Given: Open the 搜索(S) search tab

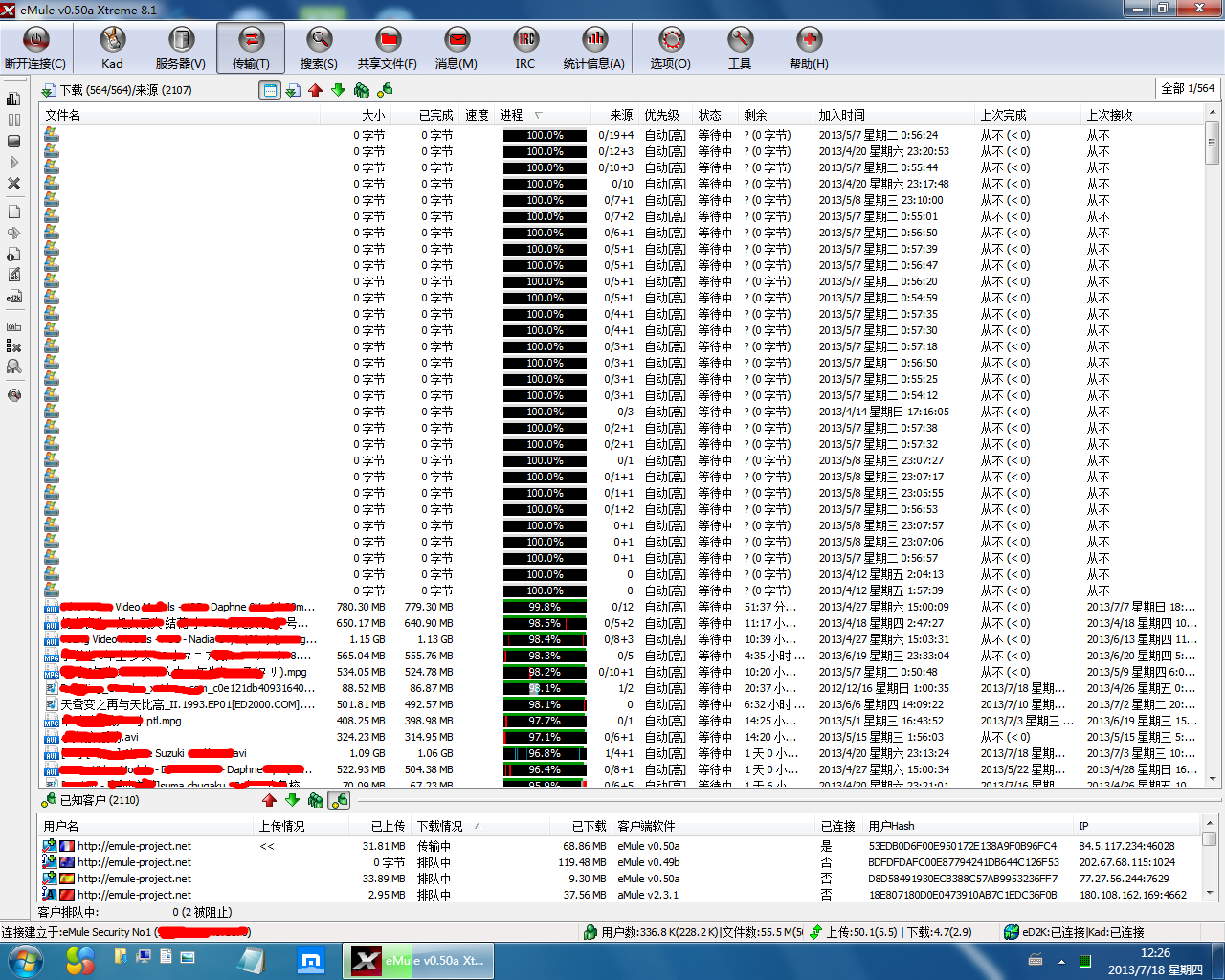Looking at the screenshot, I should tap(319, 48).
